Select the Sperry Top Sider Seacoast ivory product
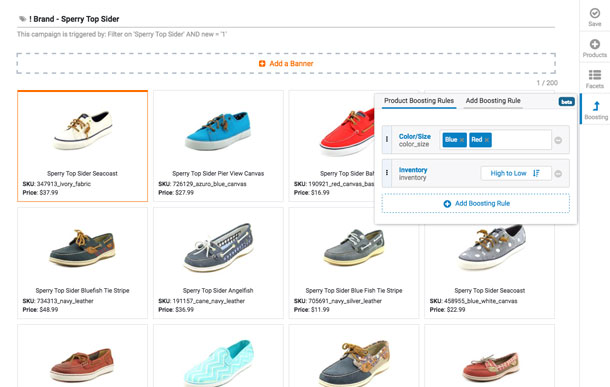This screenshot has height=387, width=610. (x=82, y=146)
